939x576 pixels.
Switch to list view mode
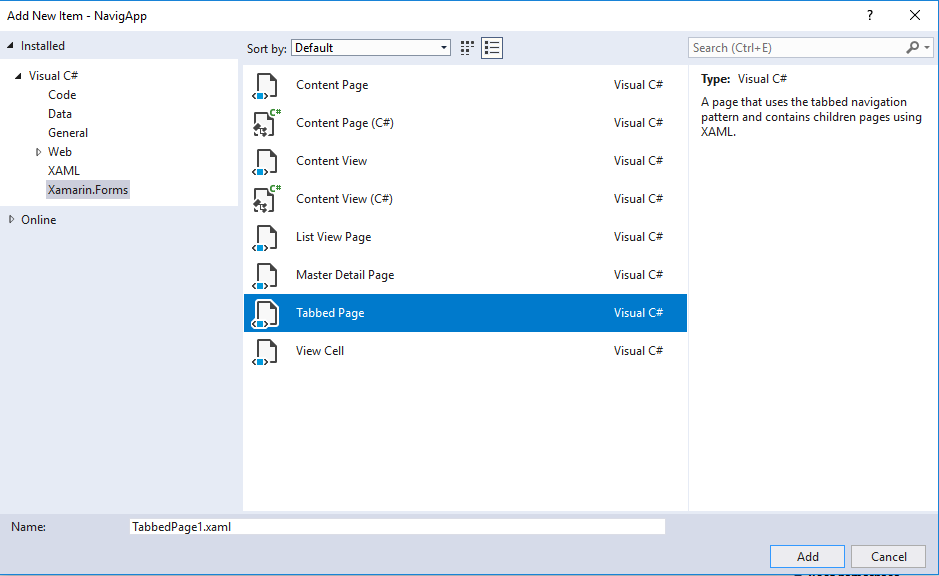[x=491, y=47]
